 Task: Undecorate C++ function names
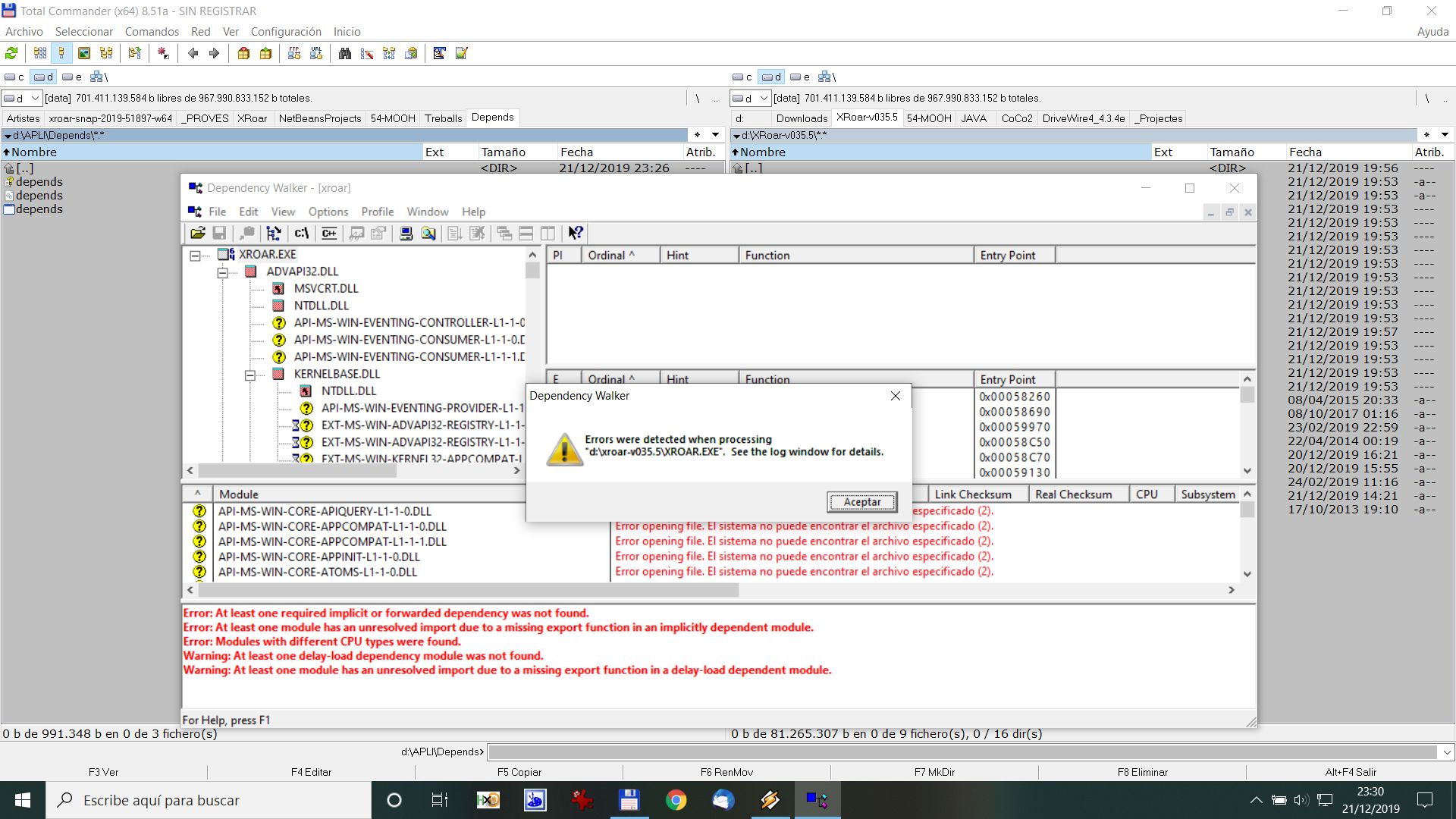pyautogui.click(x=329, y=233)
